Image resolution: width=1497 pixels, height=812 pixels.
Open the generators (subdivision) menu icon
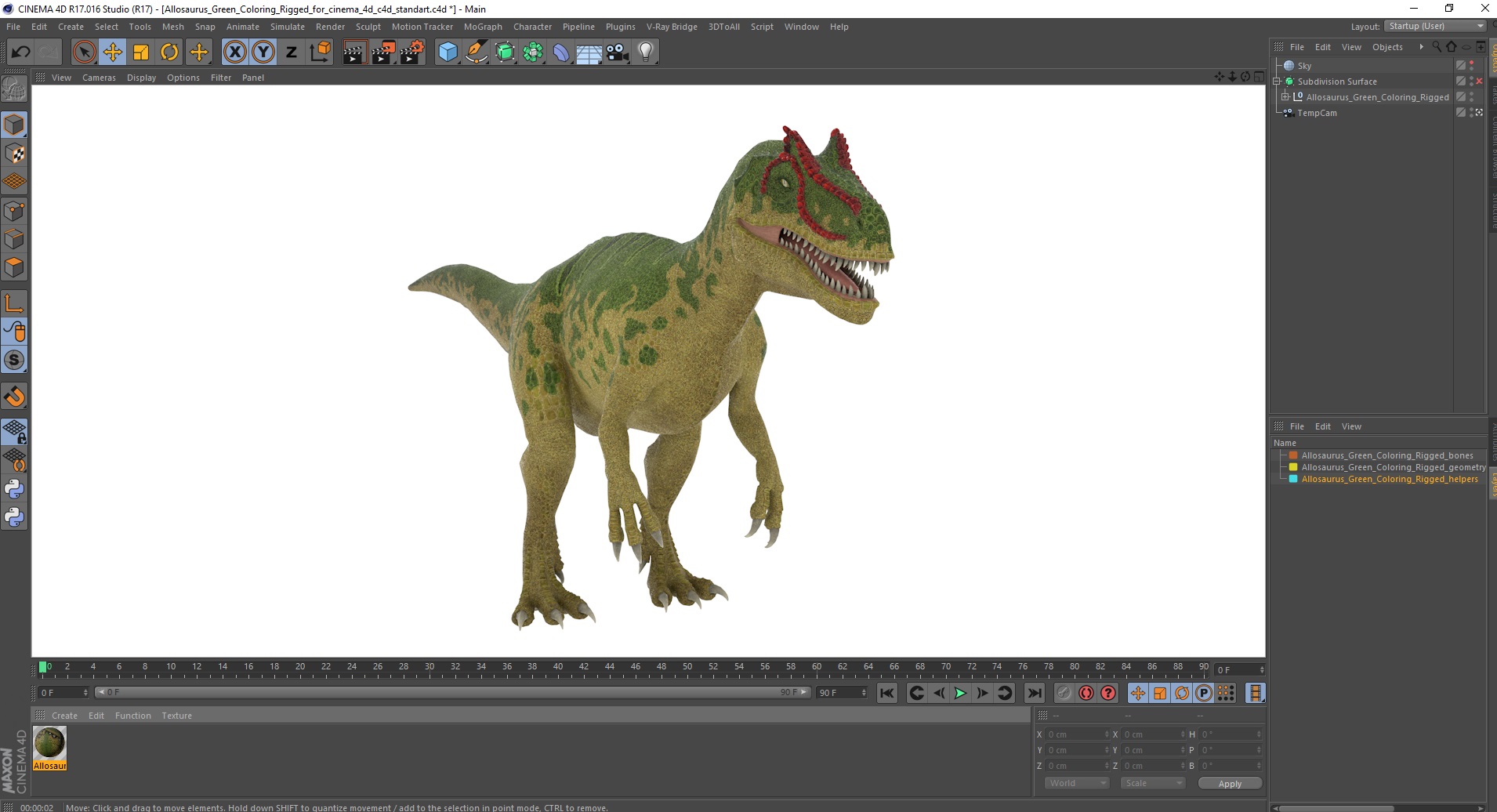pos(505,53)
